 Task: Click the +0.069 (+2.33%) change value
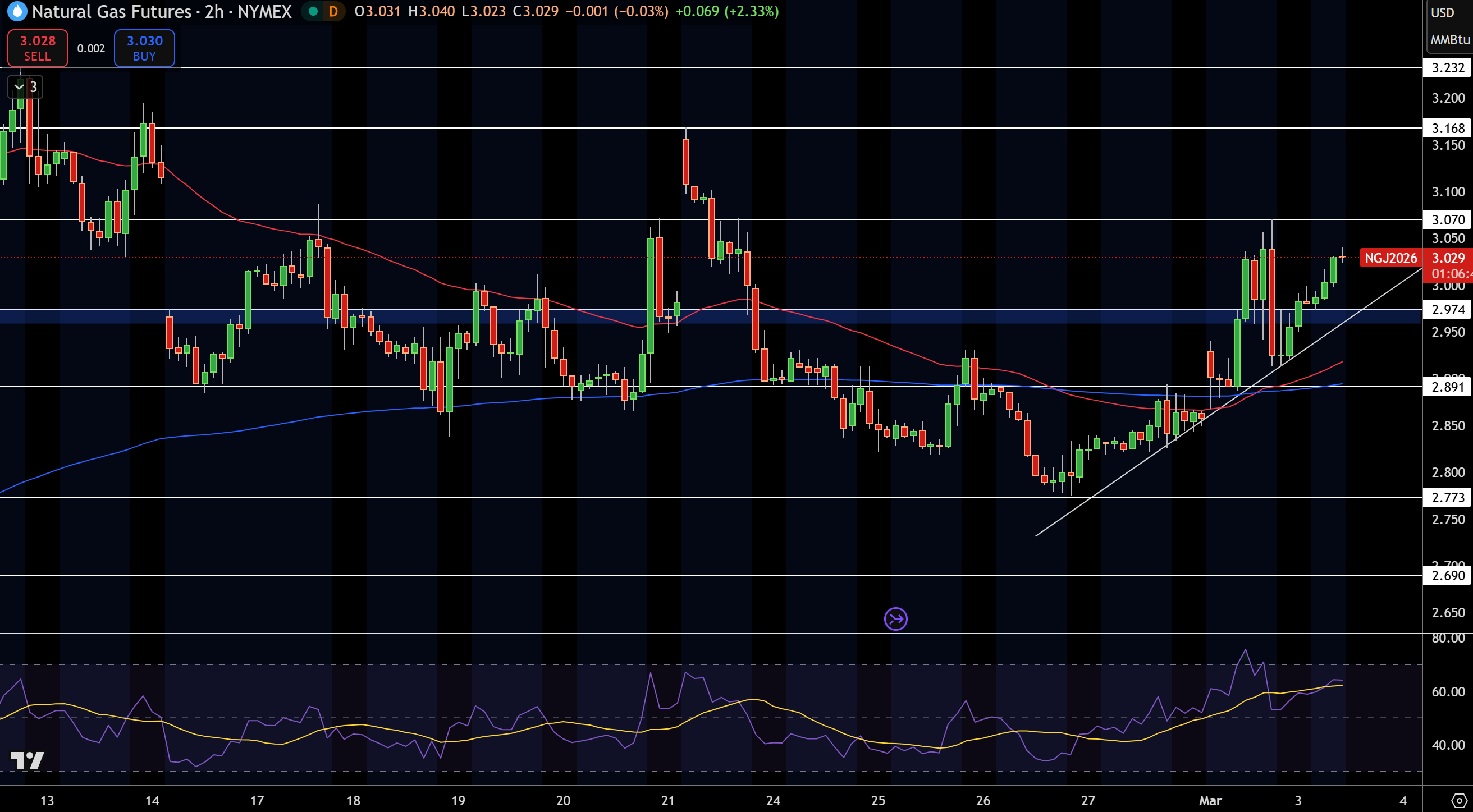(x=727, y=11)
